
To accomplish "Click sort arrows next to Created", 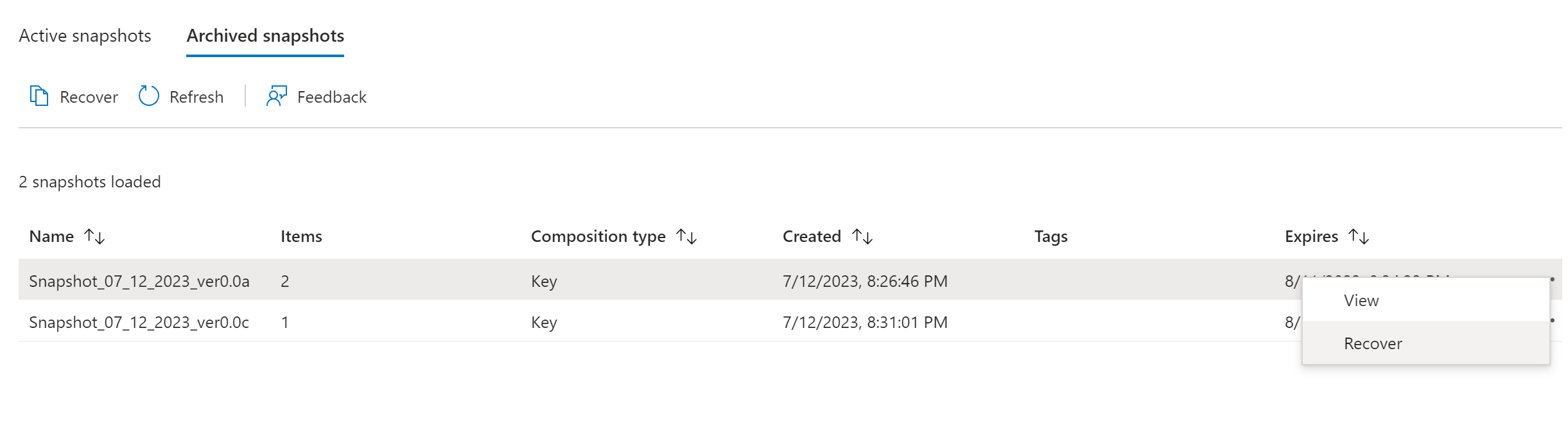I will point(862,237).
